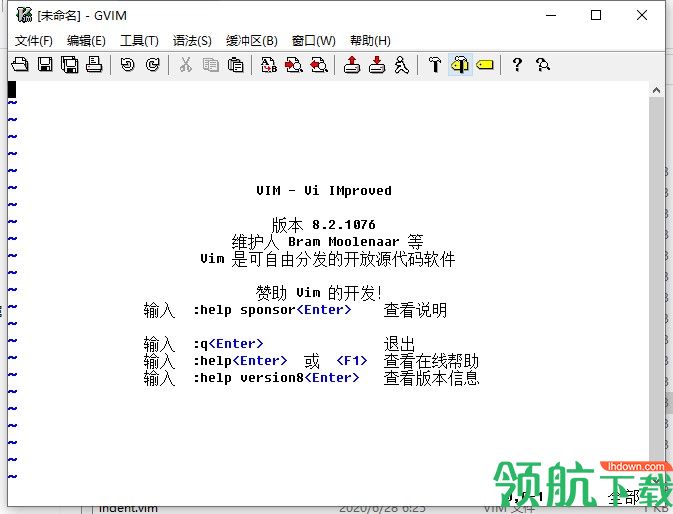Click the GVIM application icon in title bar
This screenshot has width=673, height=514.
point(24,15)
